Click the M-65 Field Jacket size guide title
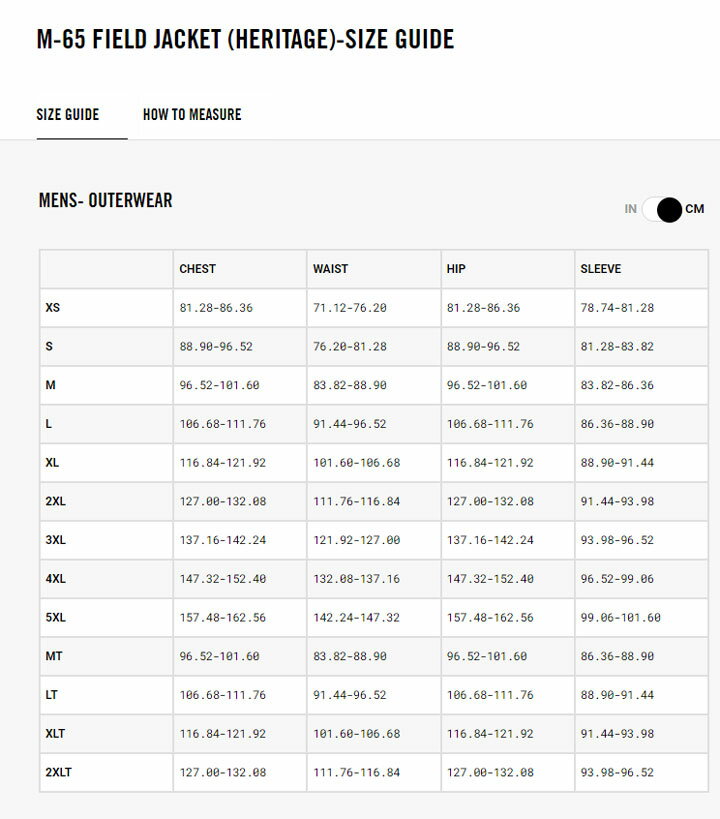This screenshot has width=720, height=819. pyautogui.click(x=245, y=40)
